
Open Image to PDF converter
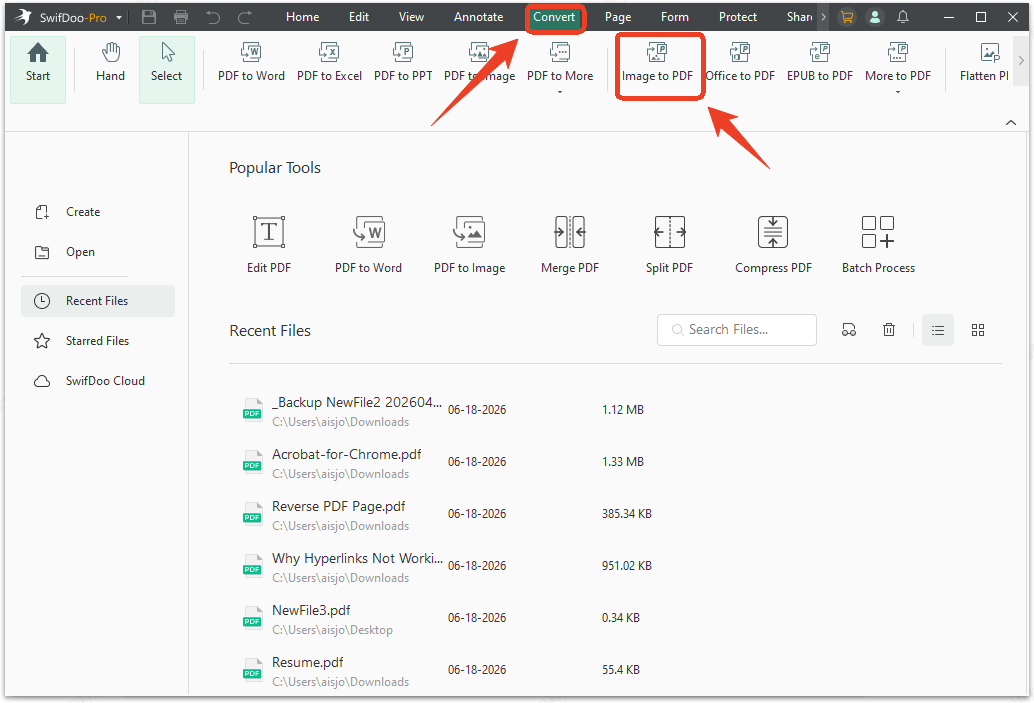657,64
